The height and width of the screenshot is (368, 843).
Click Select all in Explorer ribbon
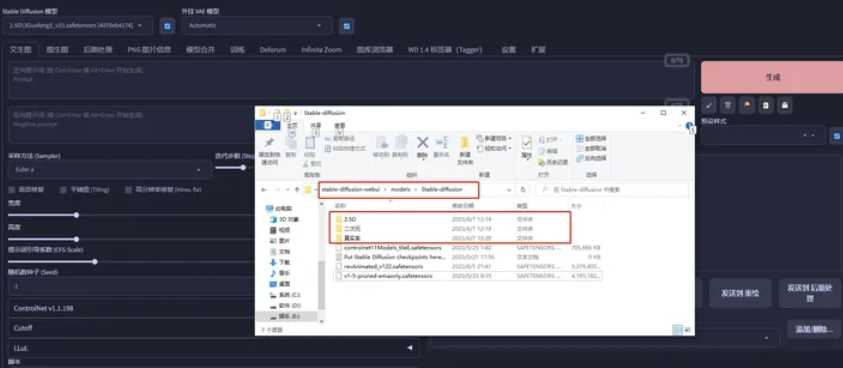[x=591, y=139]
